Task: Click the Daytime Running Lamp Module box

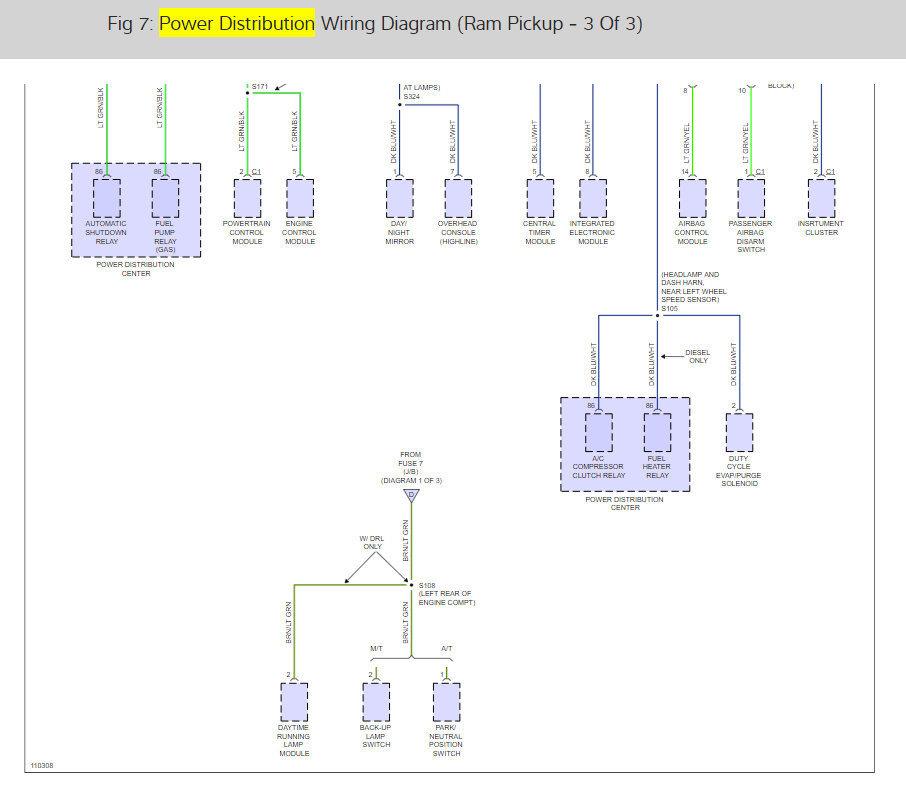Action: 294,702
